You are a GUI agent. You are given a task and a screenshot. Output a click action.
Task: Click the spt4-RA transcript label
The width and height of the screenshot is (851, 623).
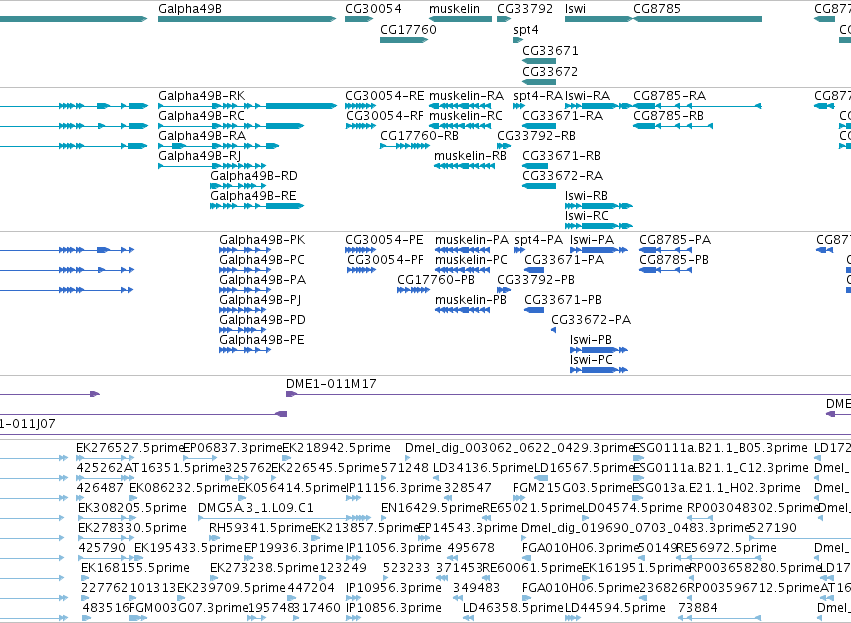tap(538, 96)
